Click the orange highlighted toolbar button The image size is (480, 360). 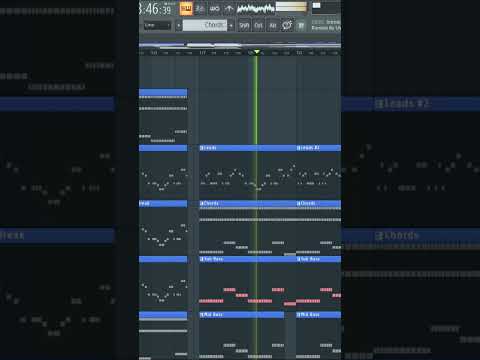coord(186,9)
